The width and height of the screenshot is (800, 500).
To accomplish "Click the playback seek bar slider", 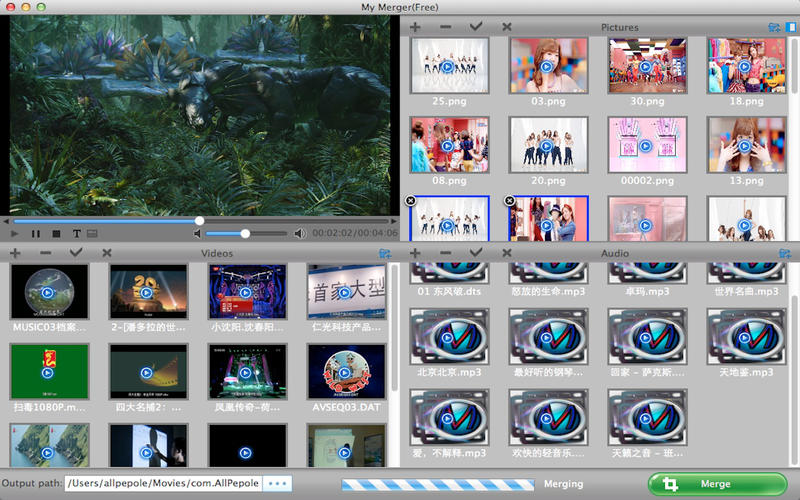I will point(201,221).
